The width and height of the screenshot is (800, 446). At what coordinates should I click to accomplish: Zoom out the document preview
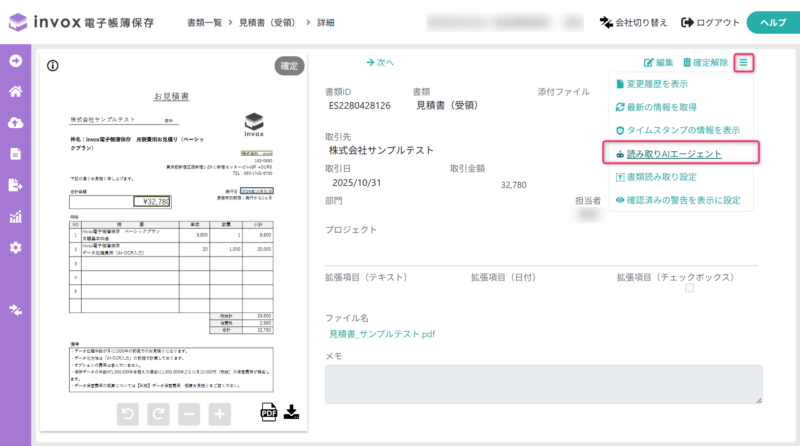(x=189, y=414)
